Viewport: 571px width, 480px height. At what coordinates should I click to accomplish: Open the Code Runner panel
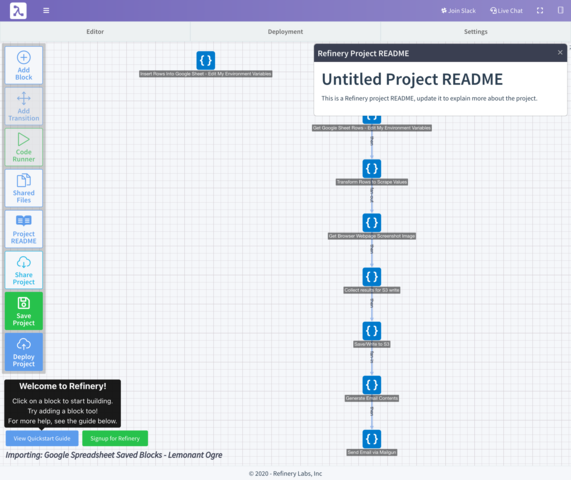24,147
